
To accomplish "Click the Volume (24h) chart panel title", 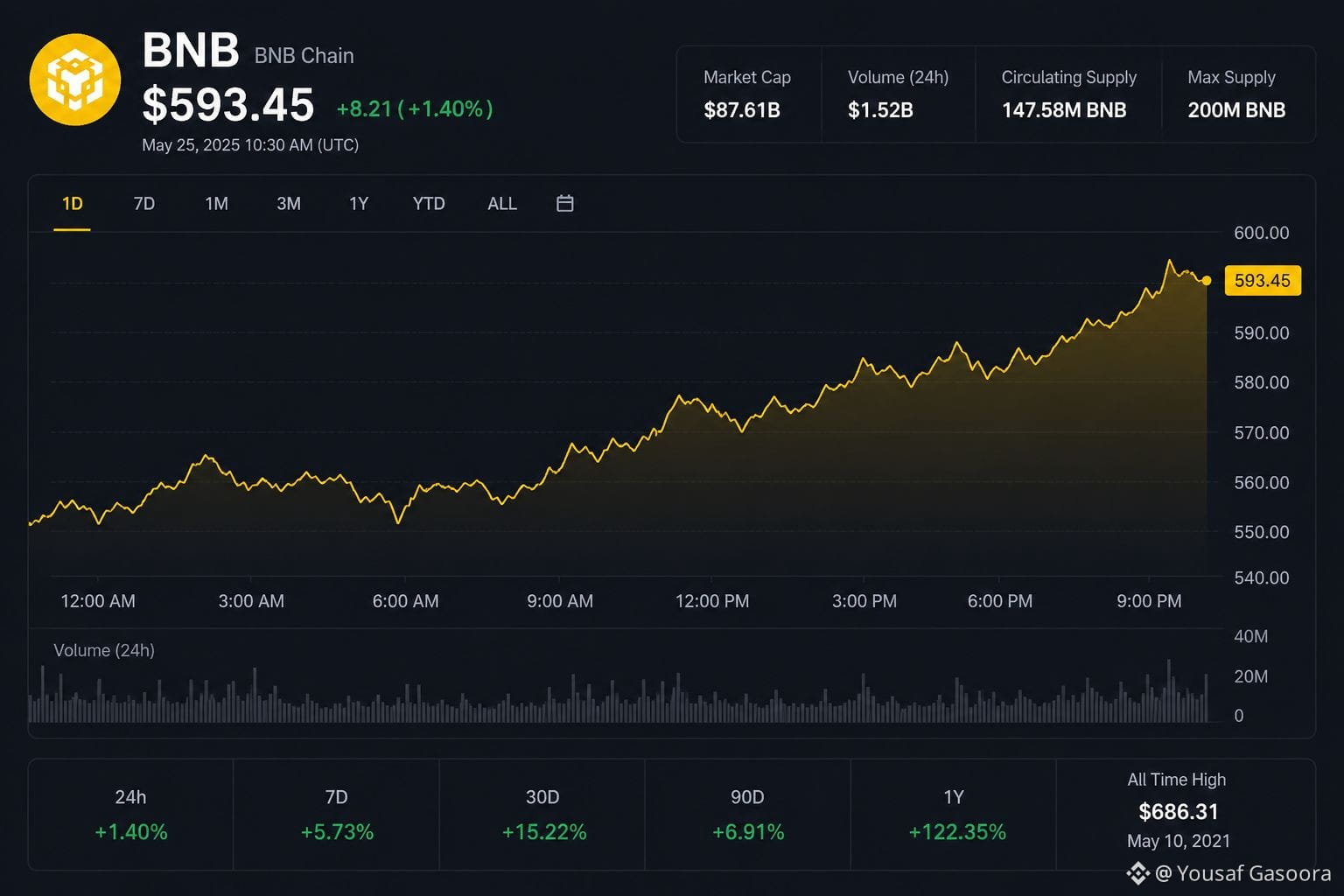I will [x=104, y=650].
